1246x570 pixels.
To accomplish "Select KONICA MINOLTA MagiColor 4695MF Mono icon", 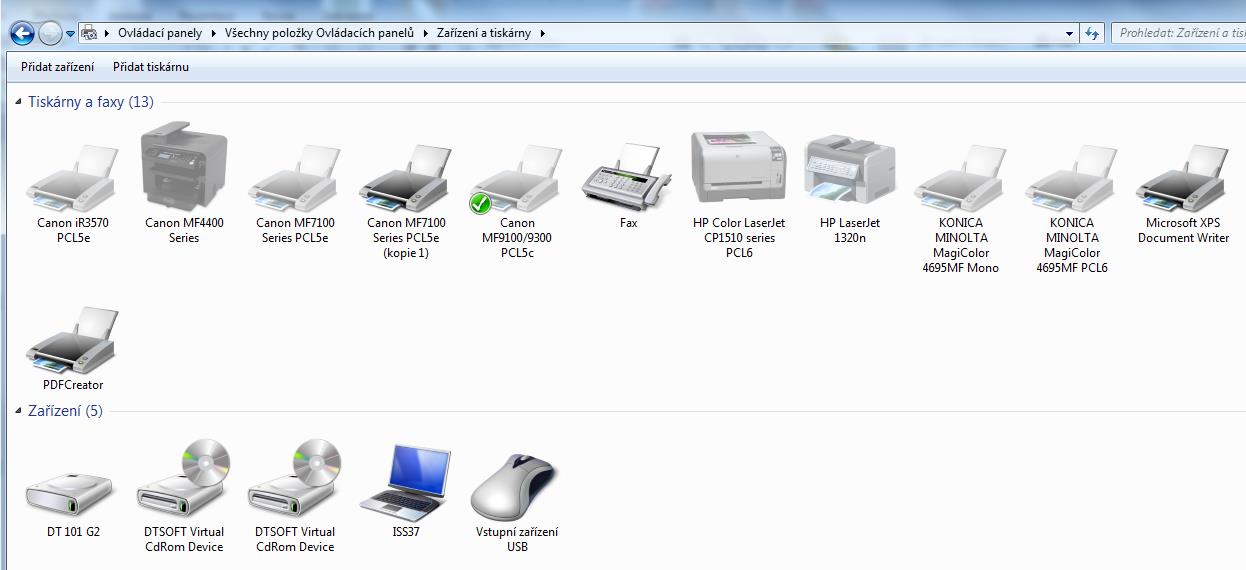I will (x=960, y=178).
